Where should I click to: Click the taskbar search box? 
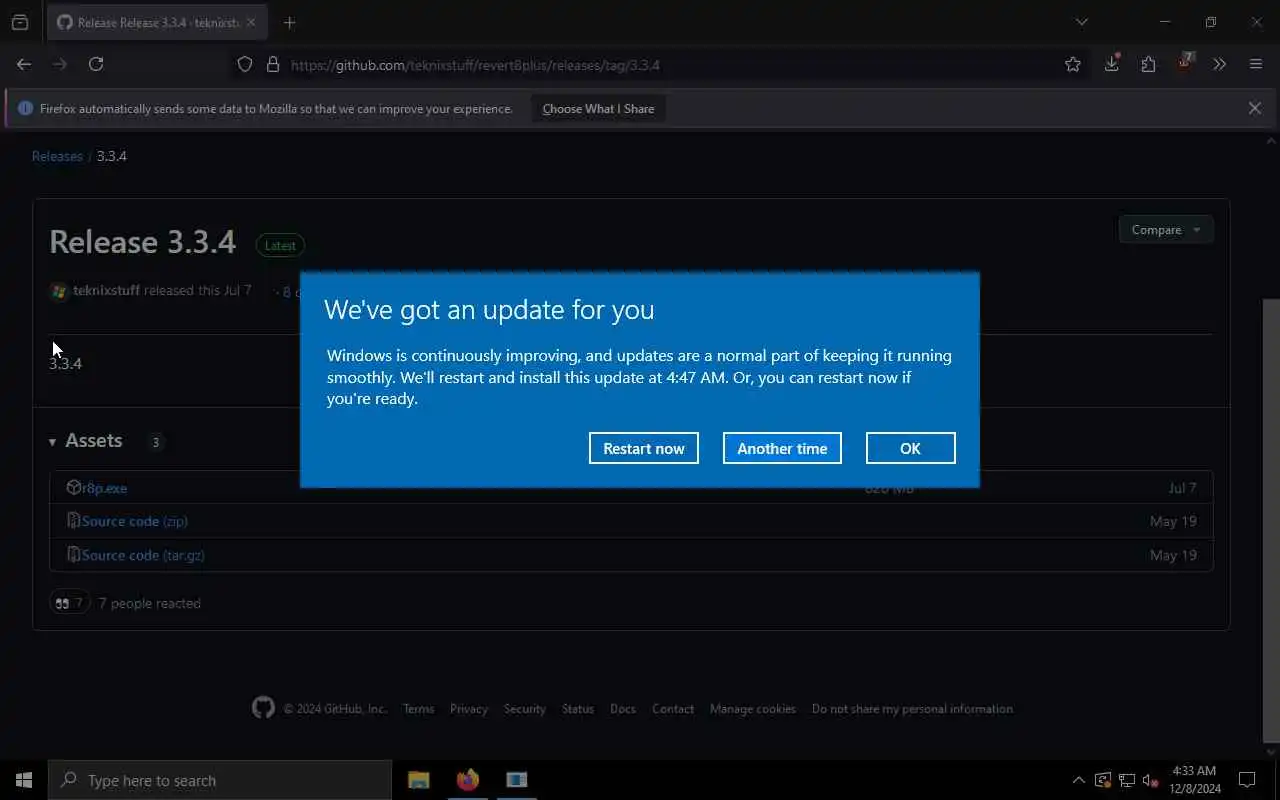[x=220, y=780]
